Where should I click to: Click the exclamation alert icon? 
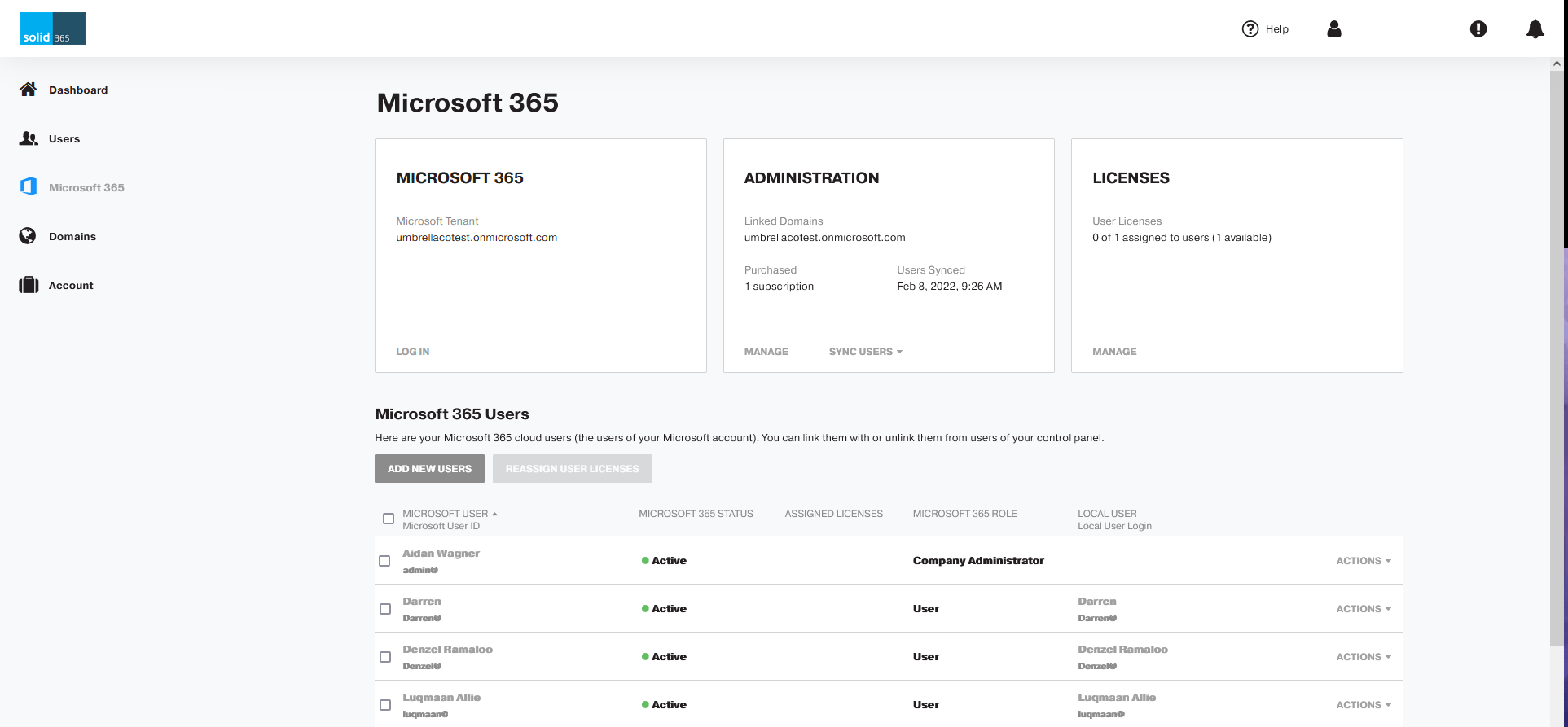click(1478, 29)
